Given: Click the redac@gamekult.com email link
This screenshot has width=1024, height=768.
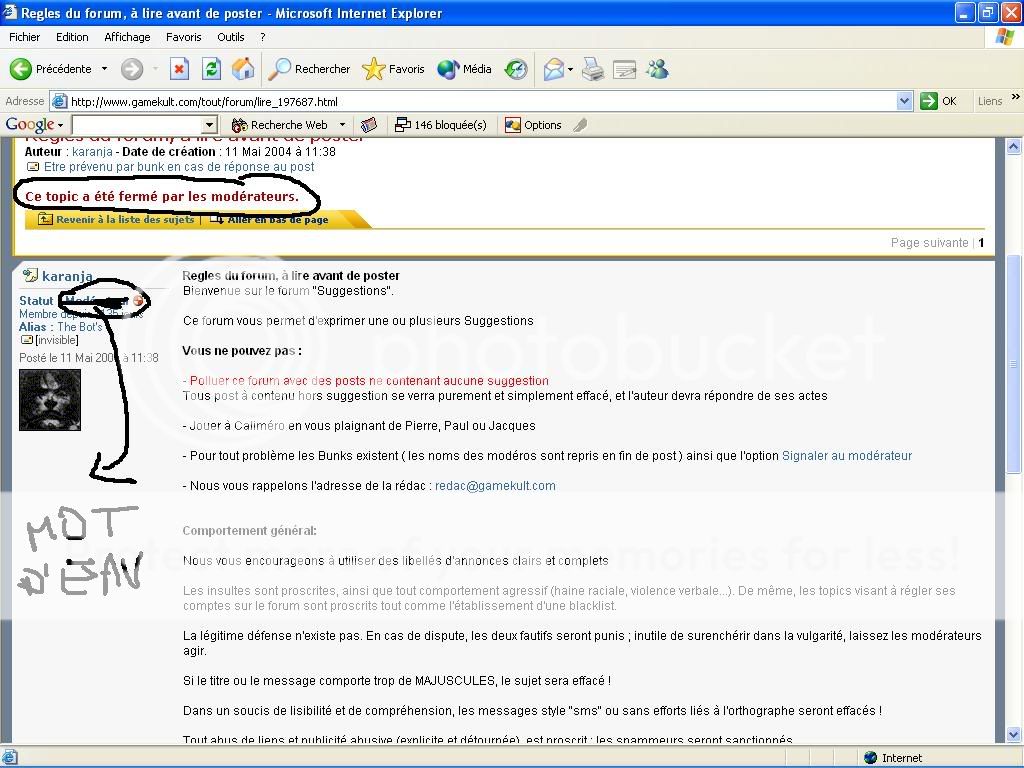Looking at the screenshot, I should [x=495, y=486].
